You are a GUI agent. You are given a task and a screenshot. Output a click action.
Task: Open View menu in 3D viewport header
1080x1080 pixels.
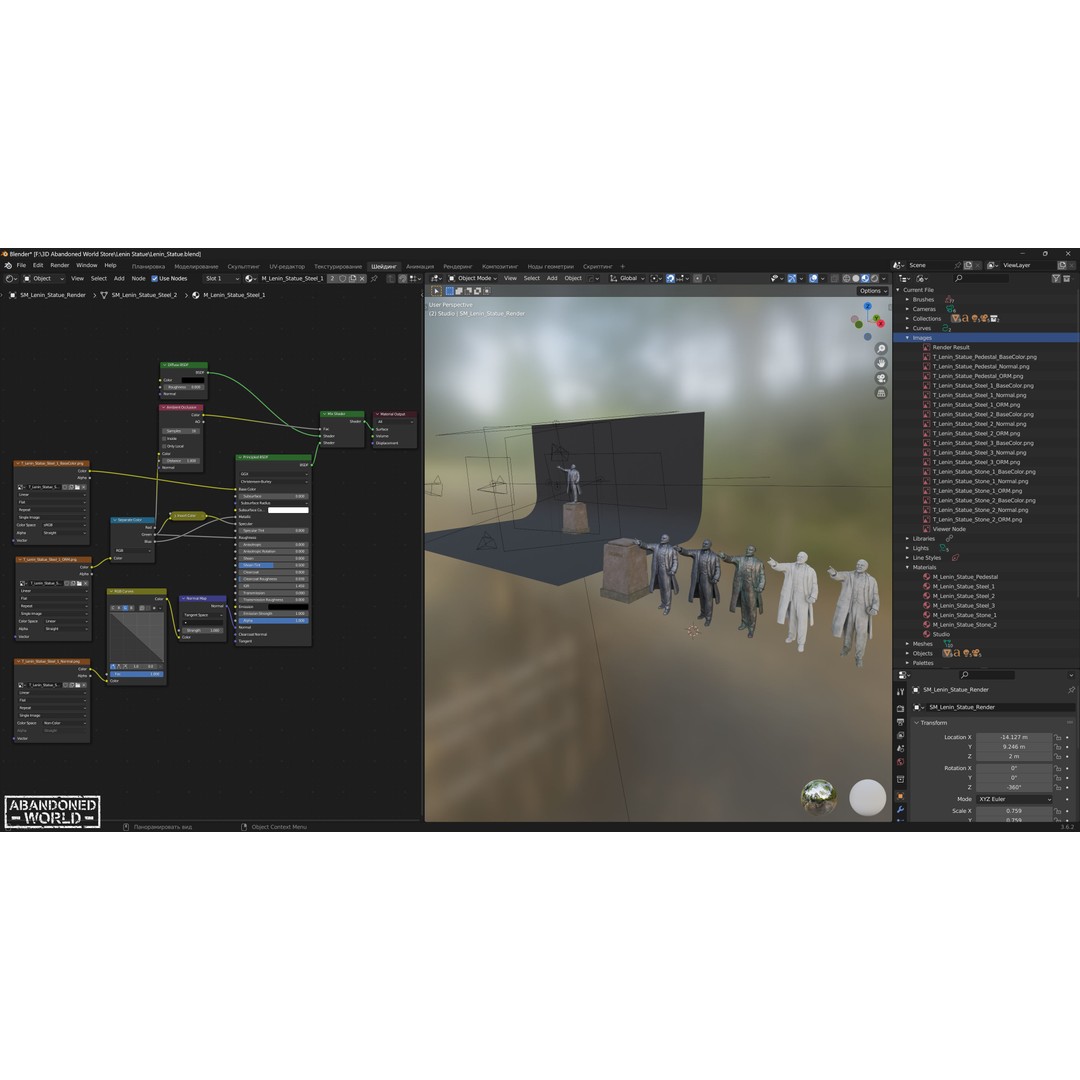point(510,279)
